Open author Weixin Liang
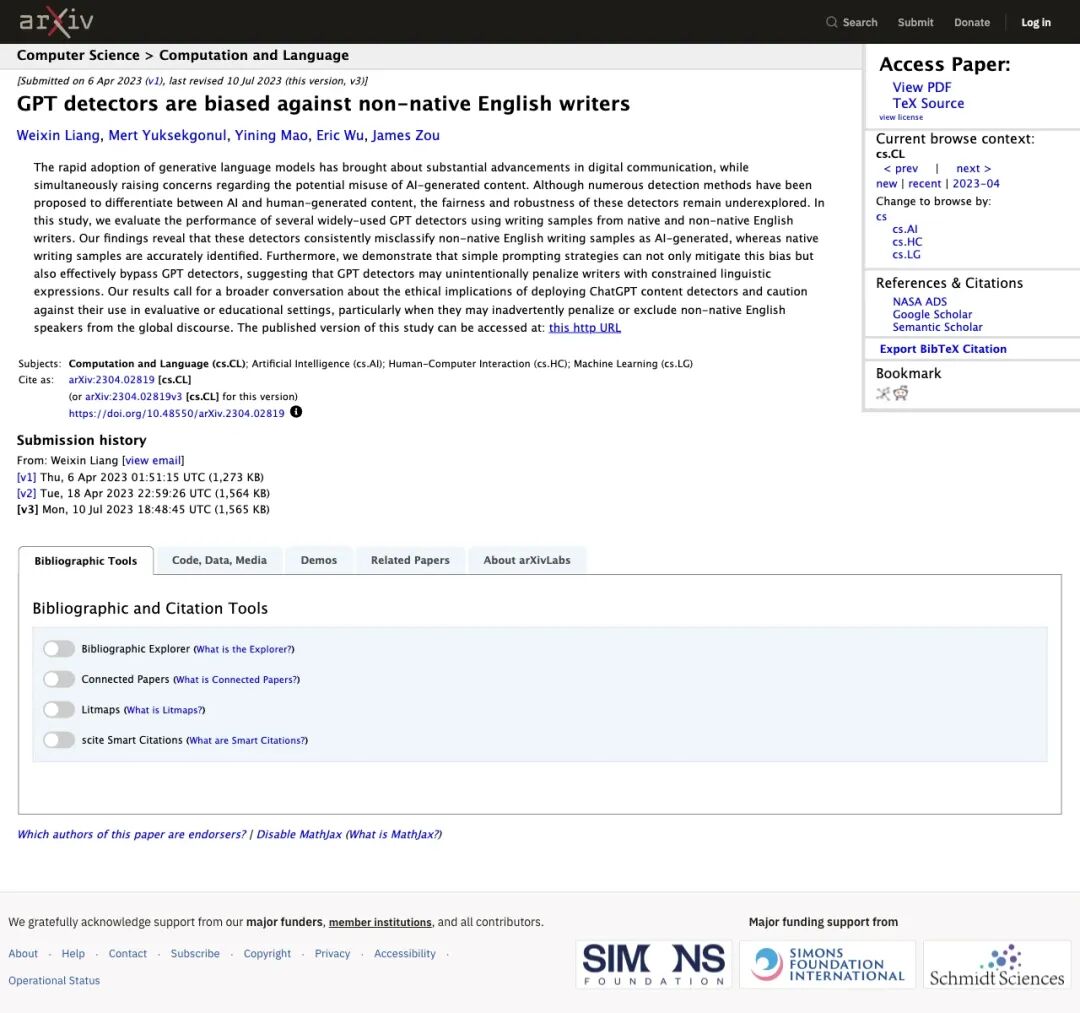This screenshot has width=1080, height=1013. 59,135
